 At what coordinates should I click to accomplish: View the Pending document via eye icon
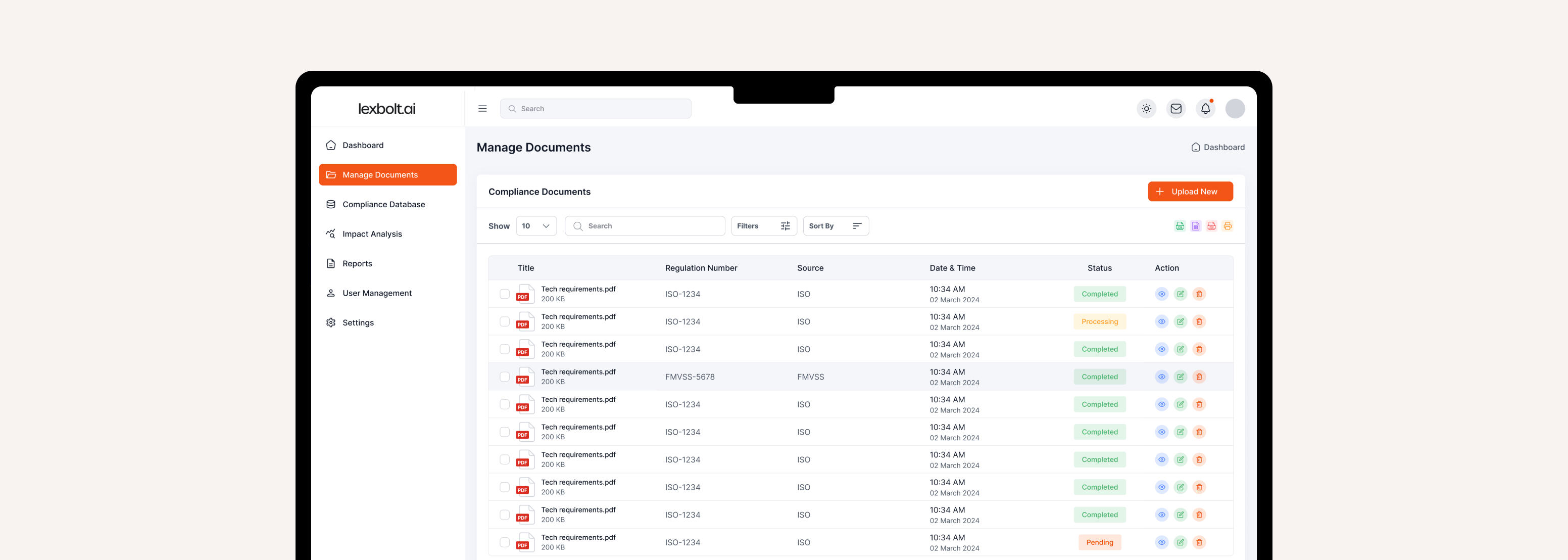click(1161, 542)
